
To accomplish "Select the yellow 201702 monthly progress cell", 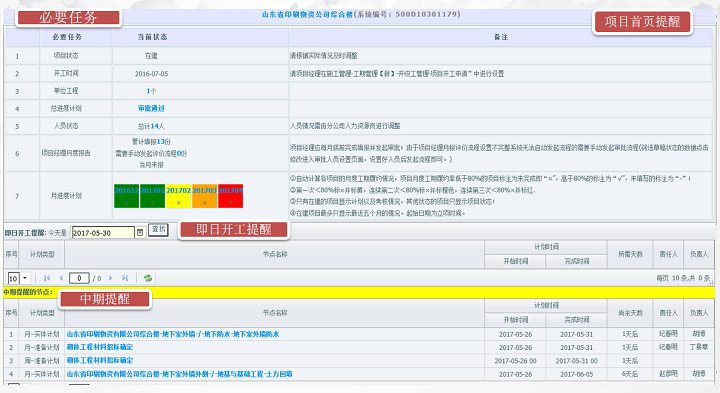I will [179, 196].
